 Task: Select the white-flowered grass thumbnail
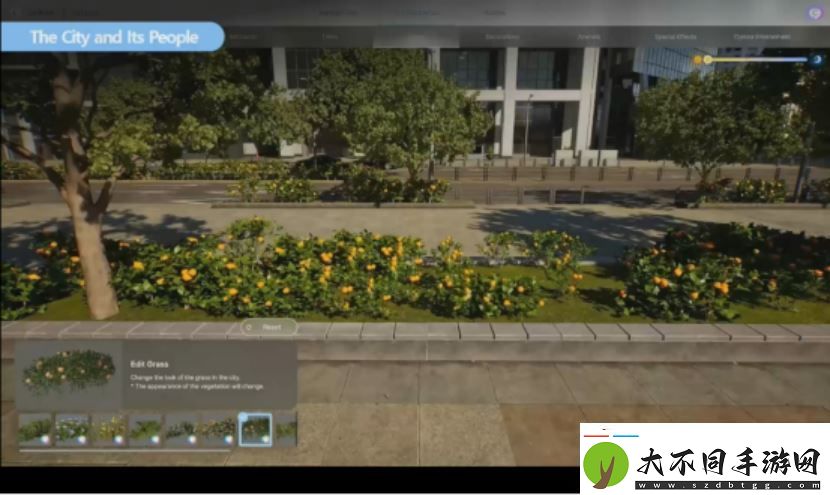coord(73,429)
